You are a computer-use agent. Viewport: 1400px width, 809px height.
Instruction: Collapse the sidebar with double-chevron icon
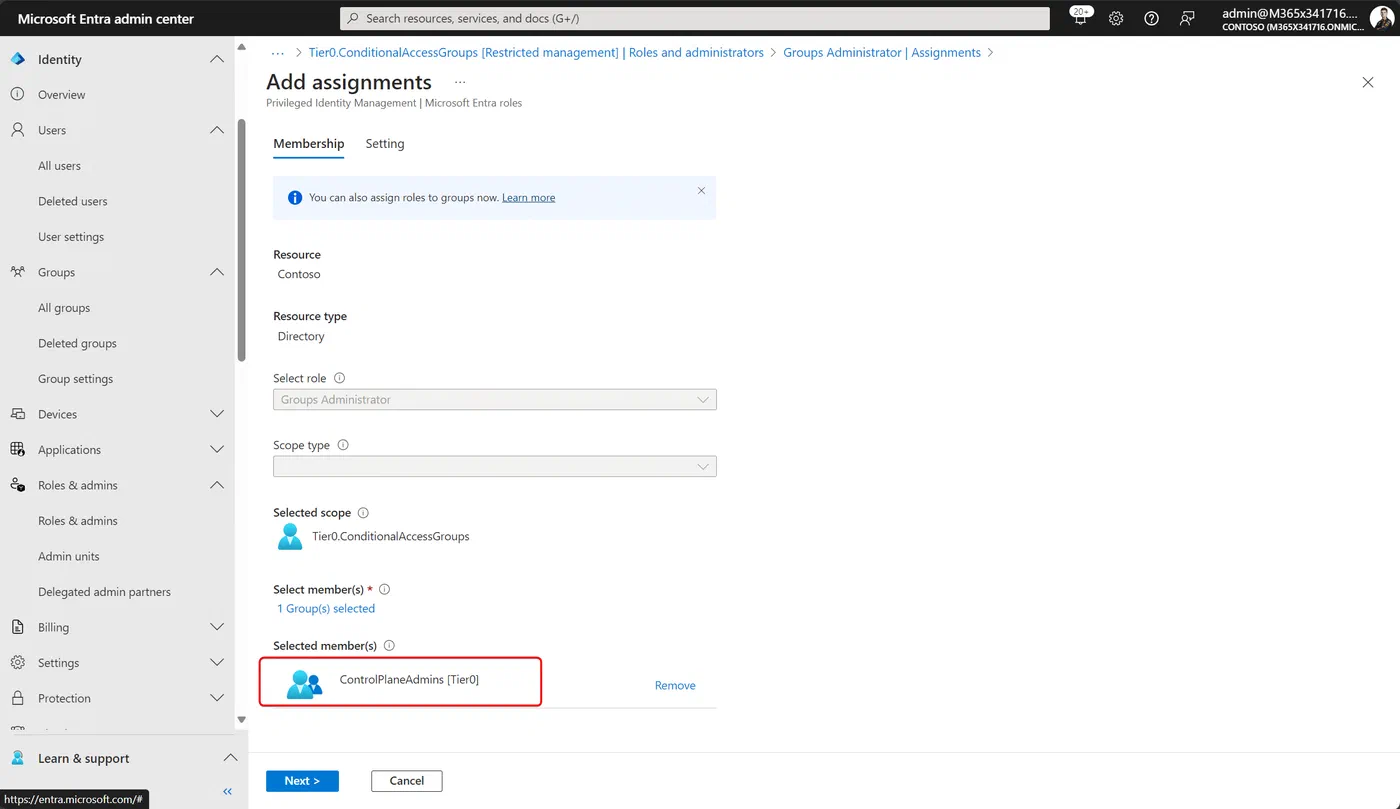[x=227, y=791]
